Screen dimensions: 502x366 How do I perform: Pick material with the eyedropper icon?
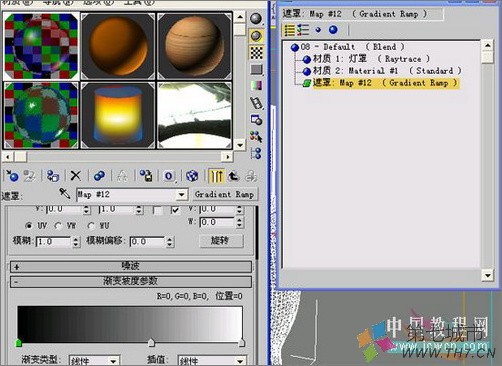[x=65, y=193]
